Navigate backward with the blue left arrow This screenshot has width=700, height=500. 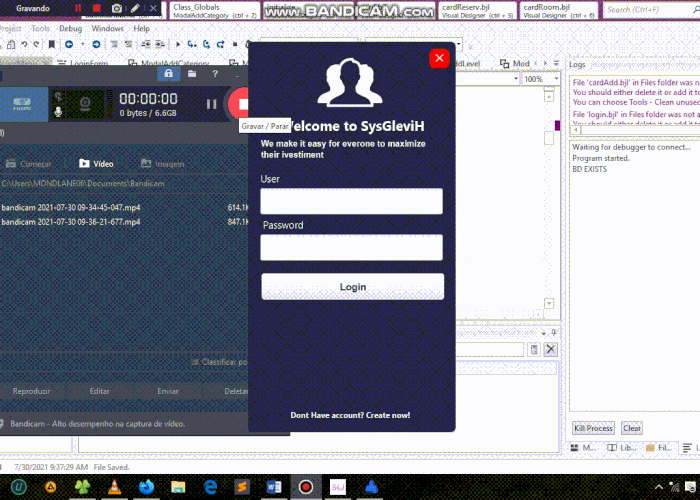[69, 44]
